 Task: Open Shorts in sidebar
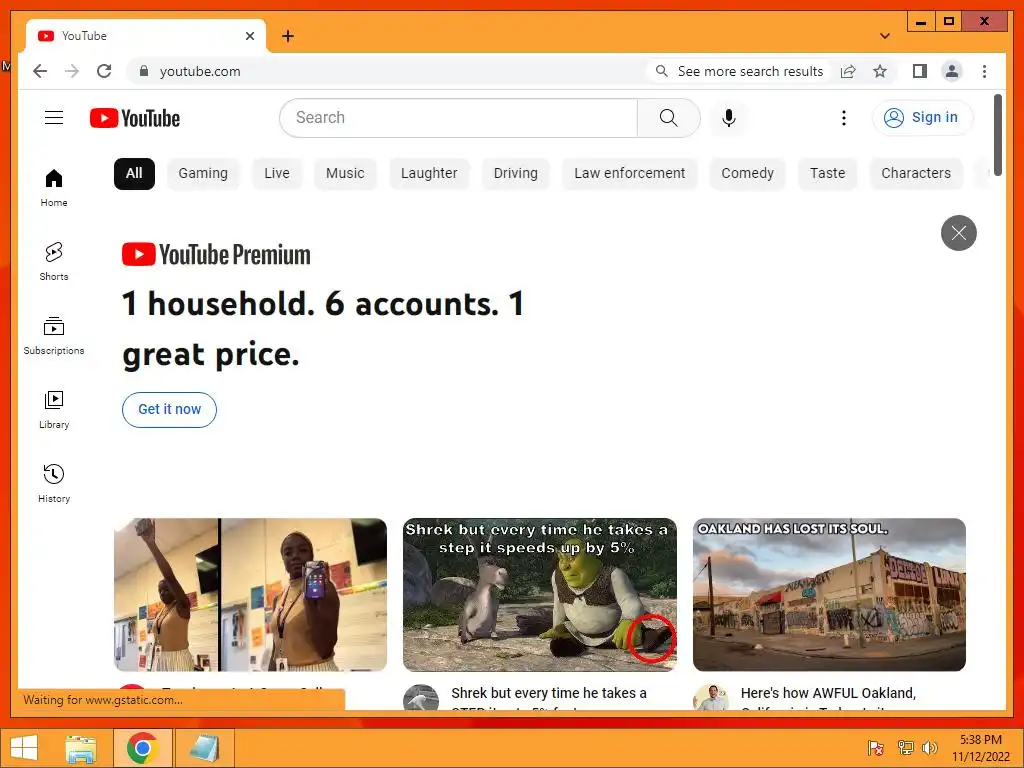coord(54,261)
